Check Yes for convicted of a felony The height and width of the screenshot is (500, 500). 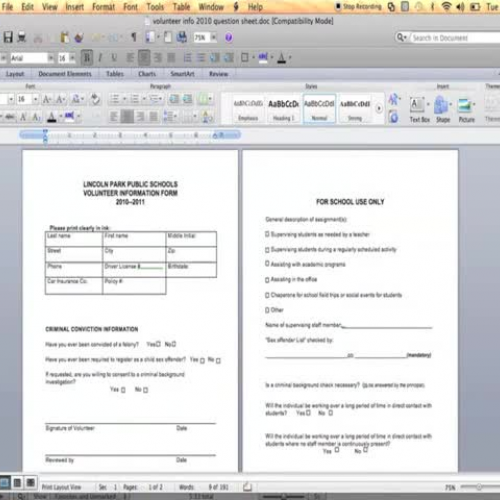(x=158, y=344)
